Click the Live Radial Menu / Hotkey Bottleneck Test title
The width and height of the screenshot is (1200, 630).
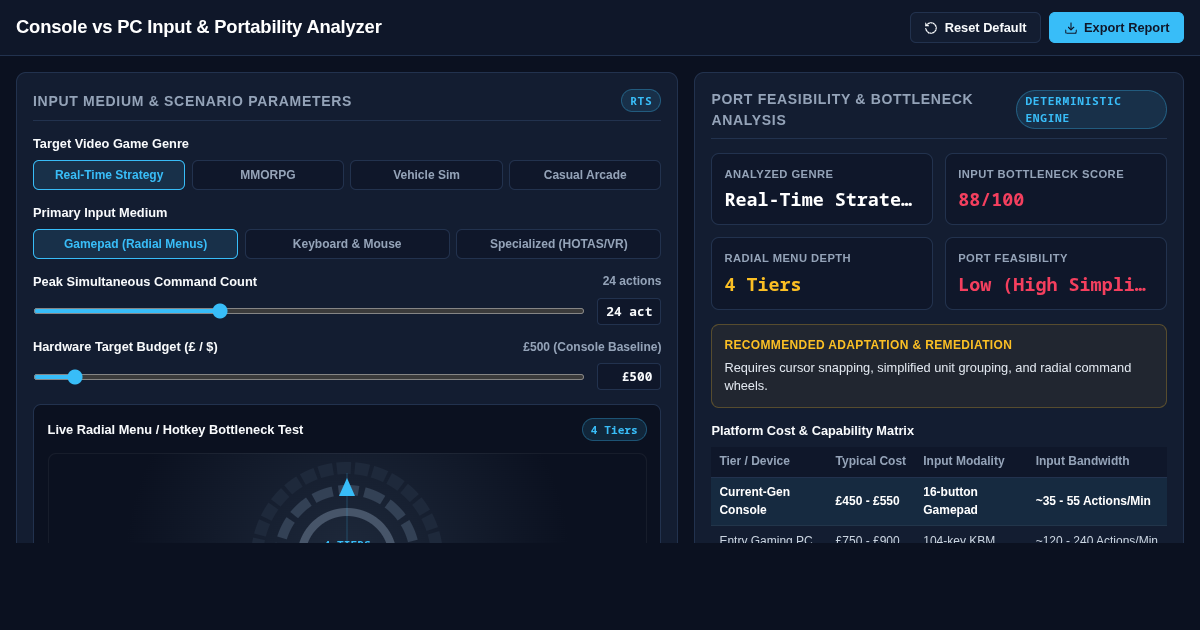coord(175,430)
